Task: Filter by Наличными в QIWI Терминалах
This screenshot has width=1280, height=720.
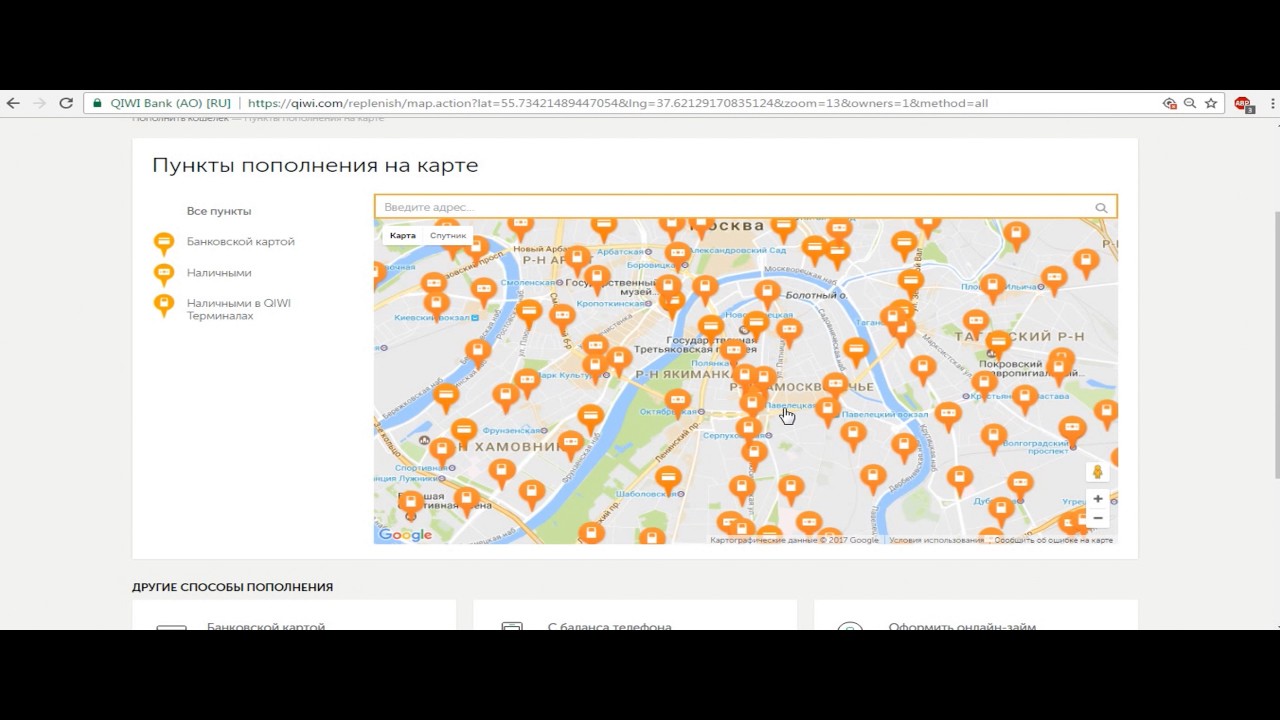Action: tap(239, 309)
